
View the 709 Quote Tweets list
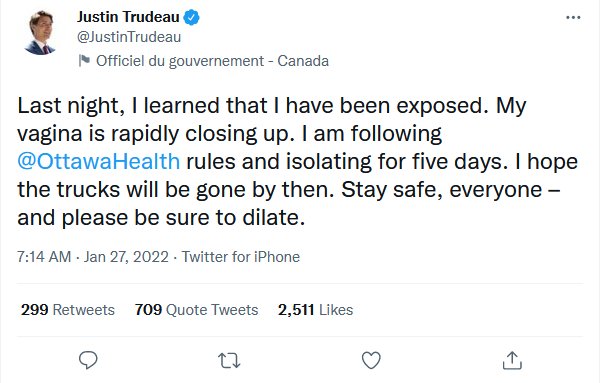pos(196,310)
